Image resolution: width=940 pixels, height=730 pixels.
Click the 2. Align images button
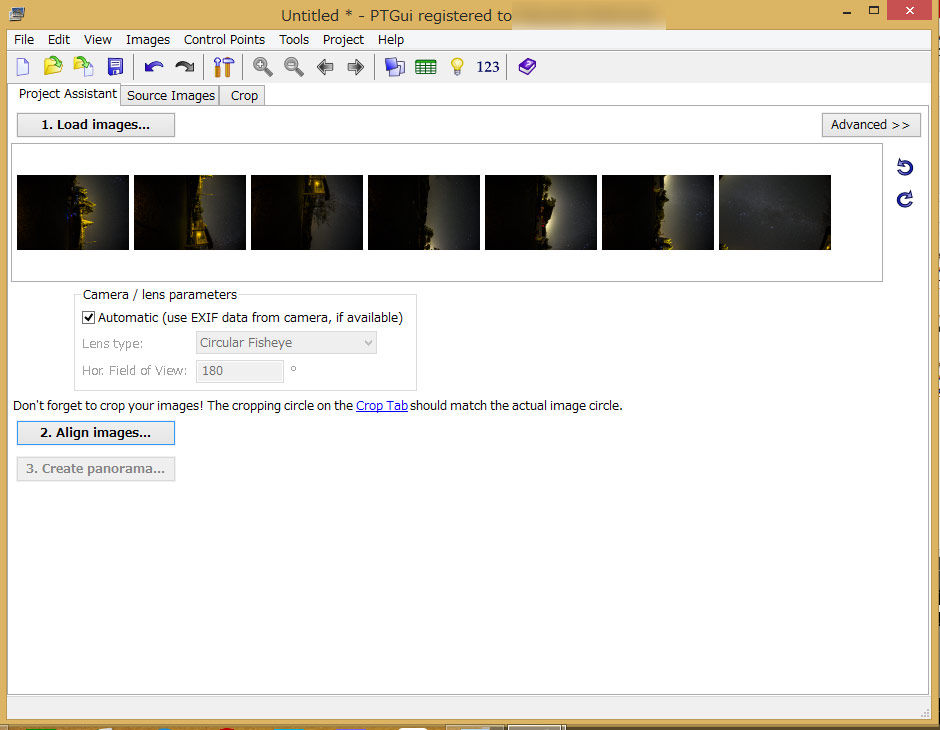point(96,433)
